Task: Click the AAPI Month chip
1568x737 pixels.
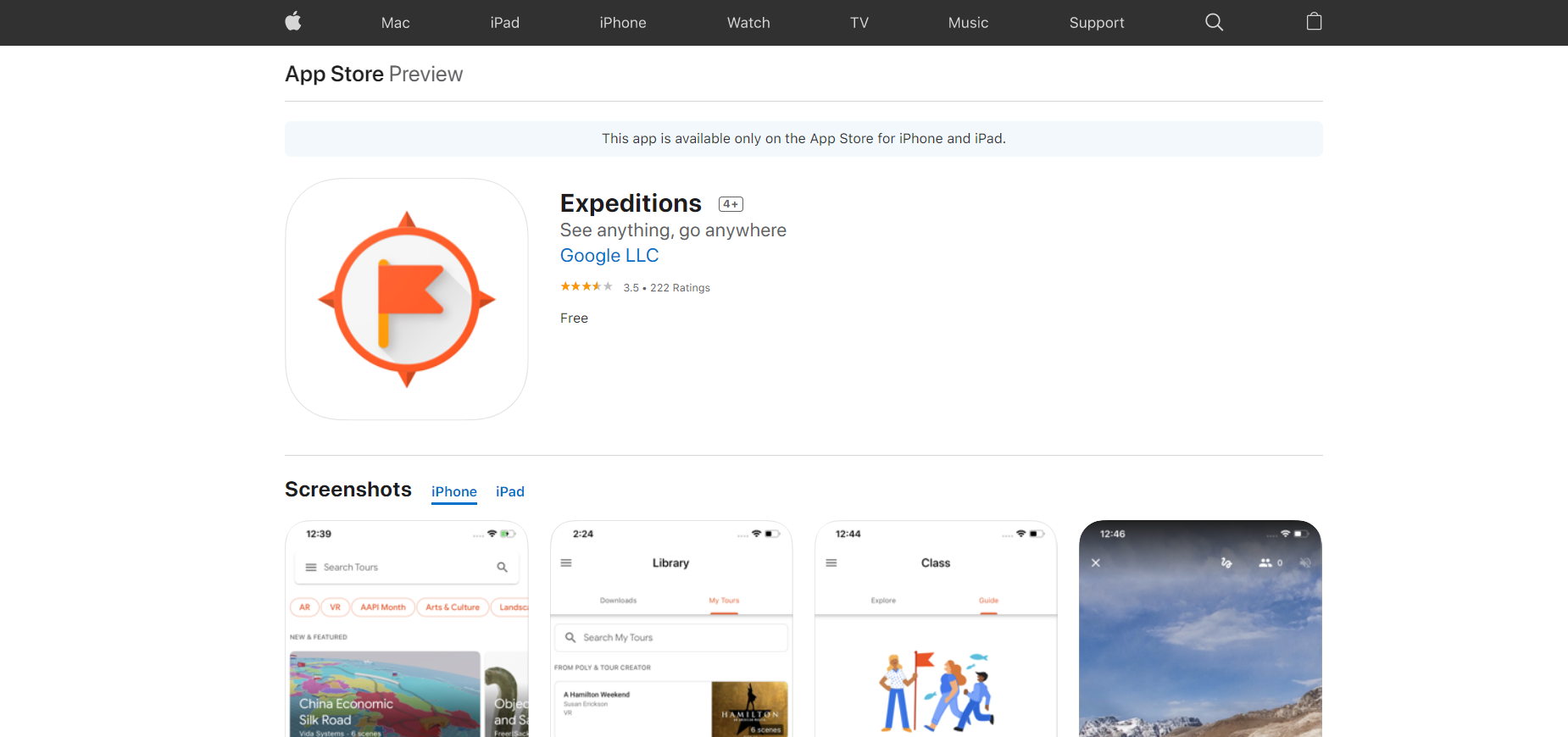Action: [x=383, y=607]
